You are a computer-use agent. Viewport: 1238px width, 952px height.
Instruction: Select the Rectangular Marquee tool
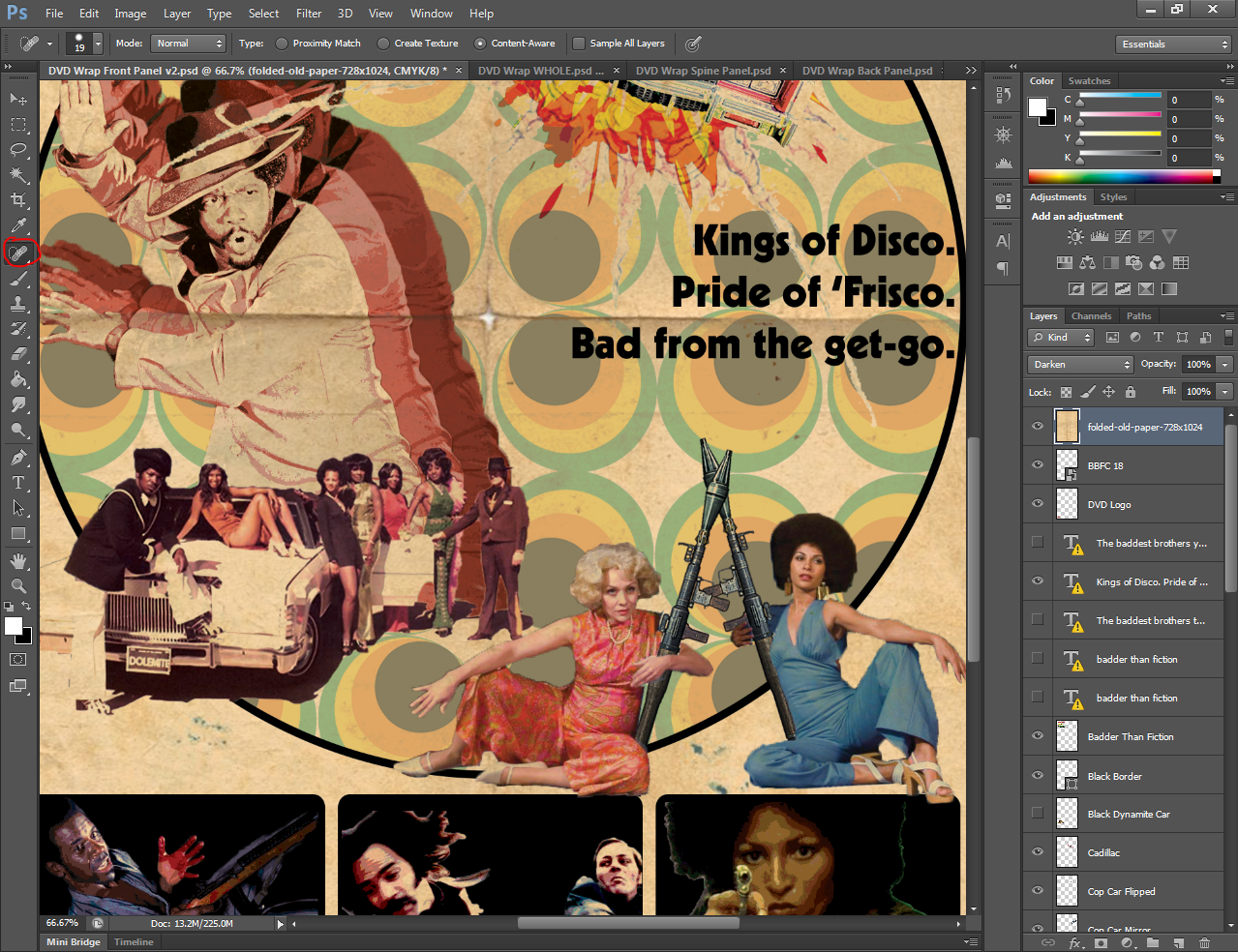(x=18, y=125)
